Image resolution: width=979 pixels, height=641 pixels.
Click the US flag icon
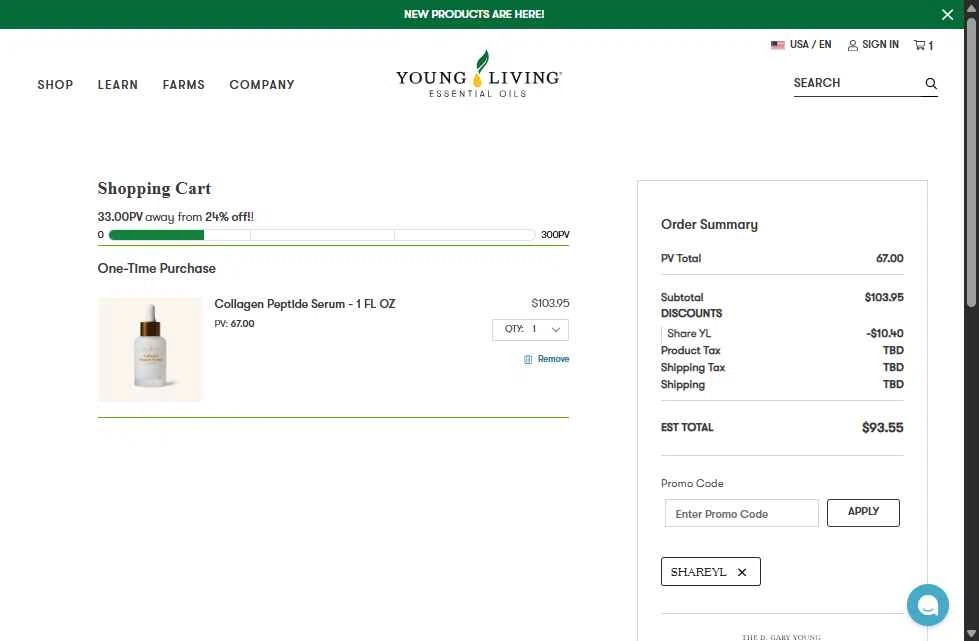tap(777, 45)
